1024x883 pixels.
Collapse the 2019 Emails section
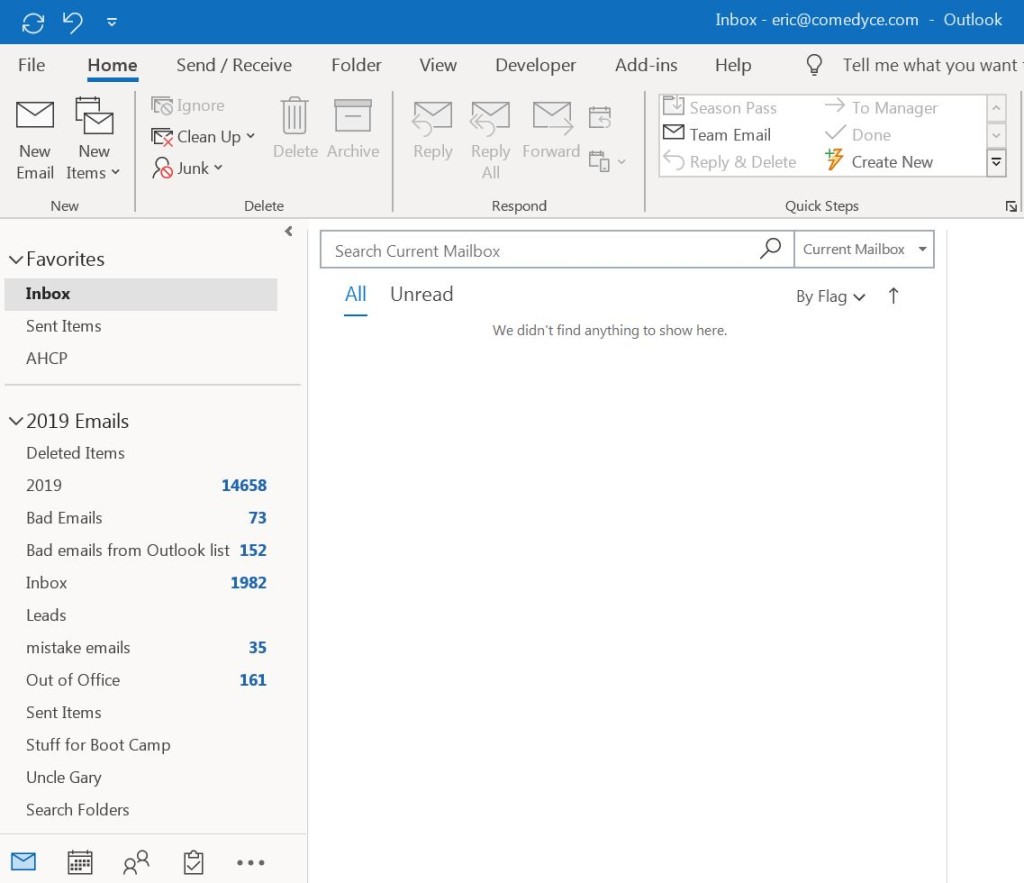[x=16, y=420]
